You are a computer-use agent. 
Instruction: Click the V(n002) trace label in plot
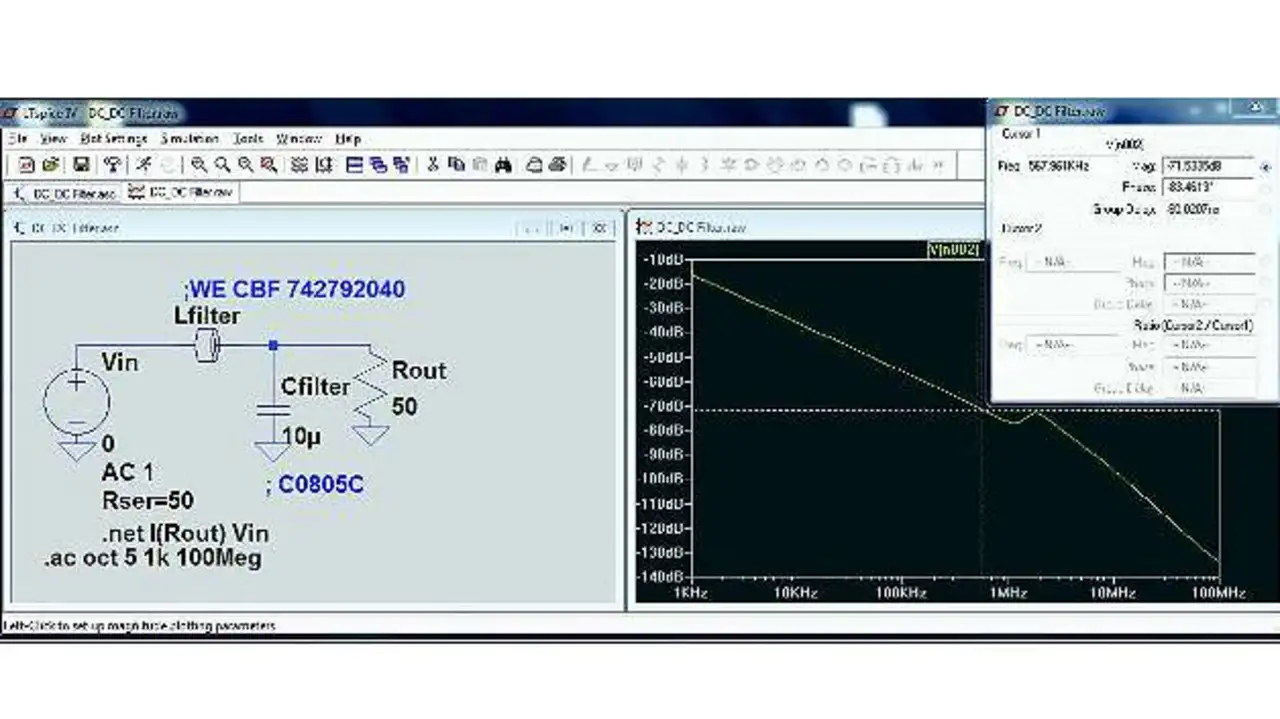coord(954,249)
